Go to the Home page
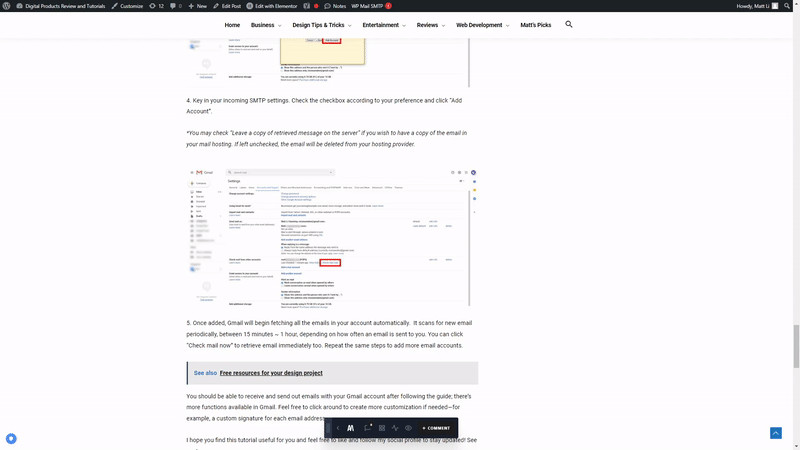The image size is (800, 450). point(232,24)
